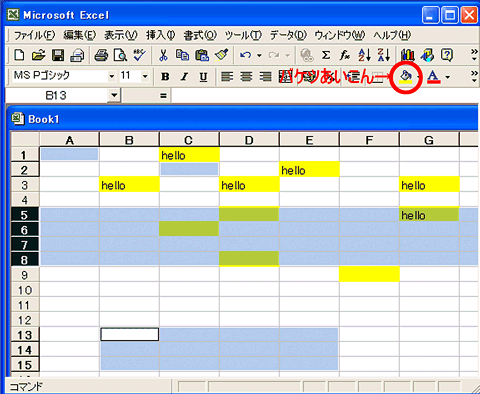Image resolution: width=480 pixels, height=394 pixels.
Task: Open the font size 11 dropdown
Action: [x=145, y=77]
